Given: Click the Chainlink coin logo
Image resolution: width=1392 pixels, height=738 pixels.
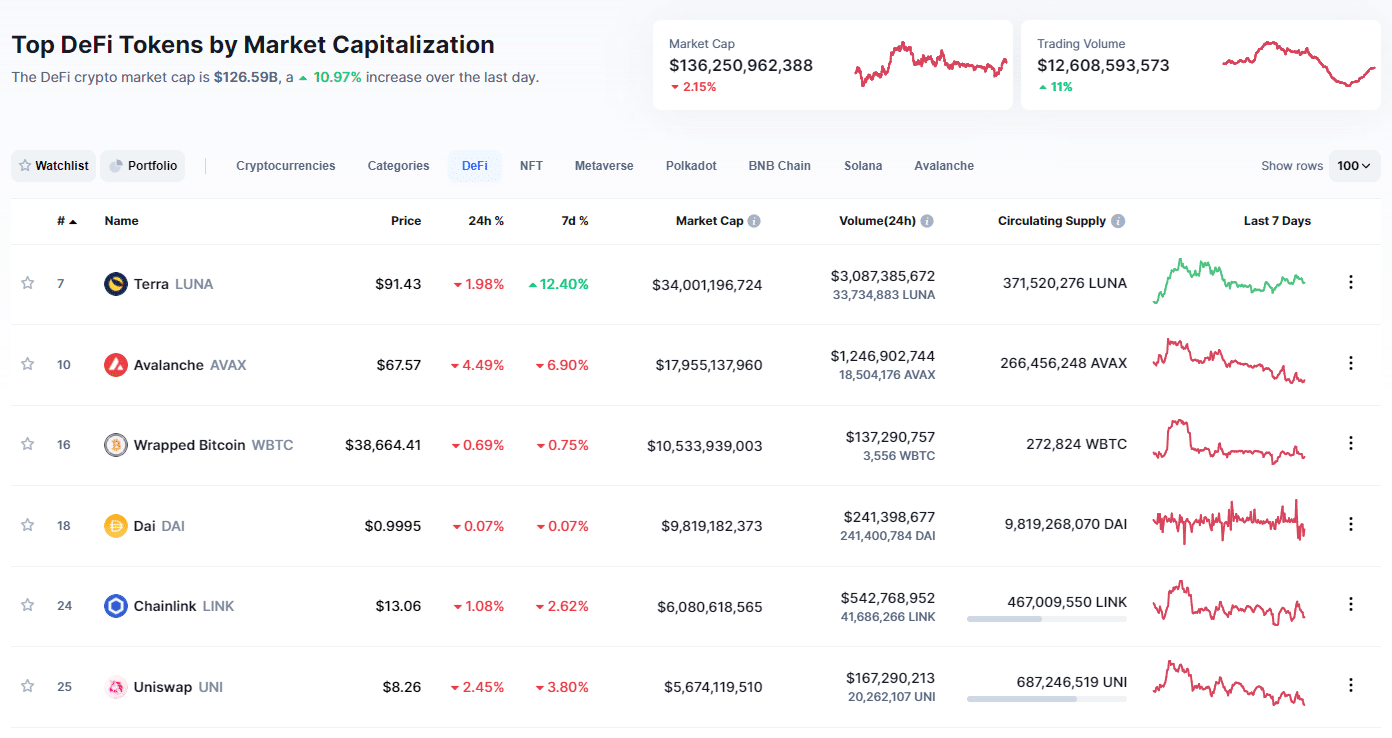Looking at the screenshot, I should [x=115, y=605].
